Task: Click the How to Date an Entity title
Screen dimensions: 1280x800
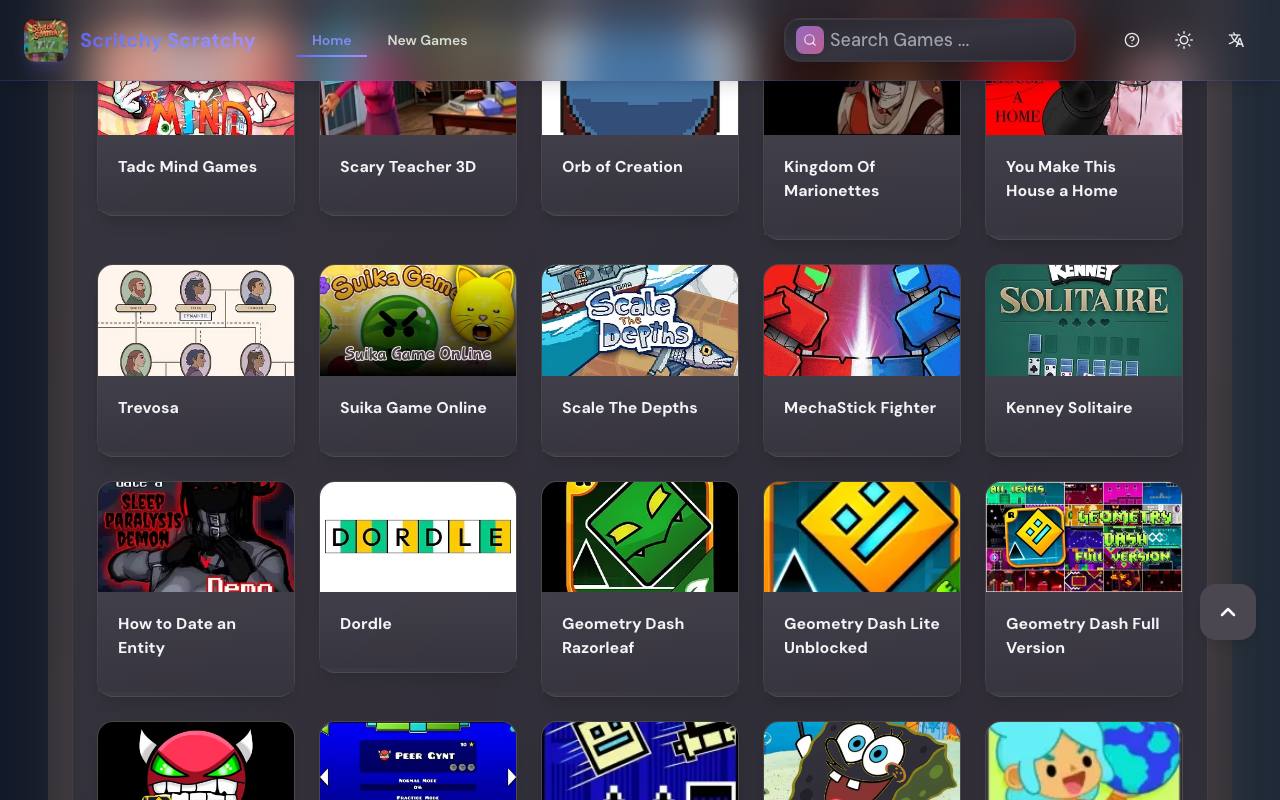Action: pyautogui.click(x=177, y=636)
